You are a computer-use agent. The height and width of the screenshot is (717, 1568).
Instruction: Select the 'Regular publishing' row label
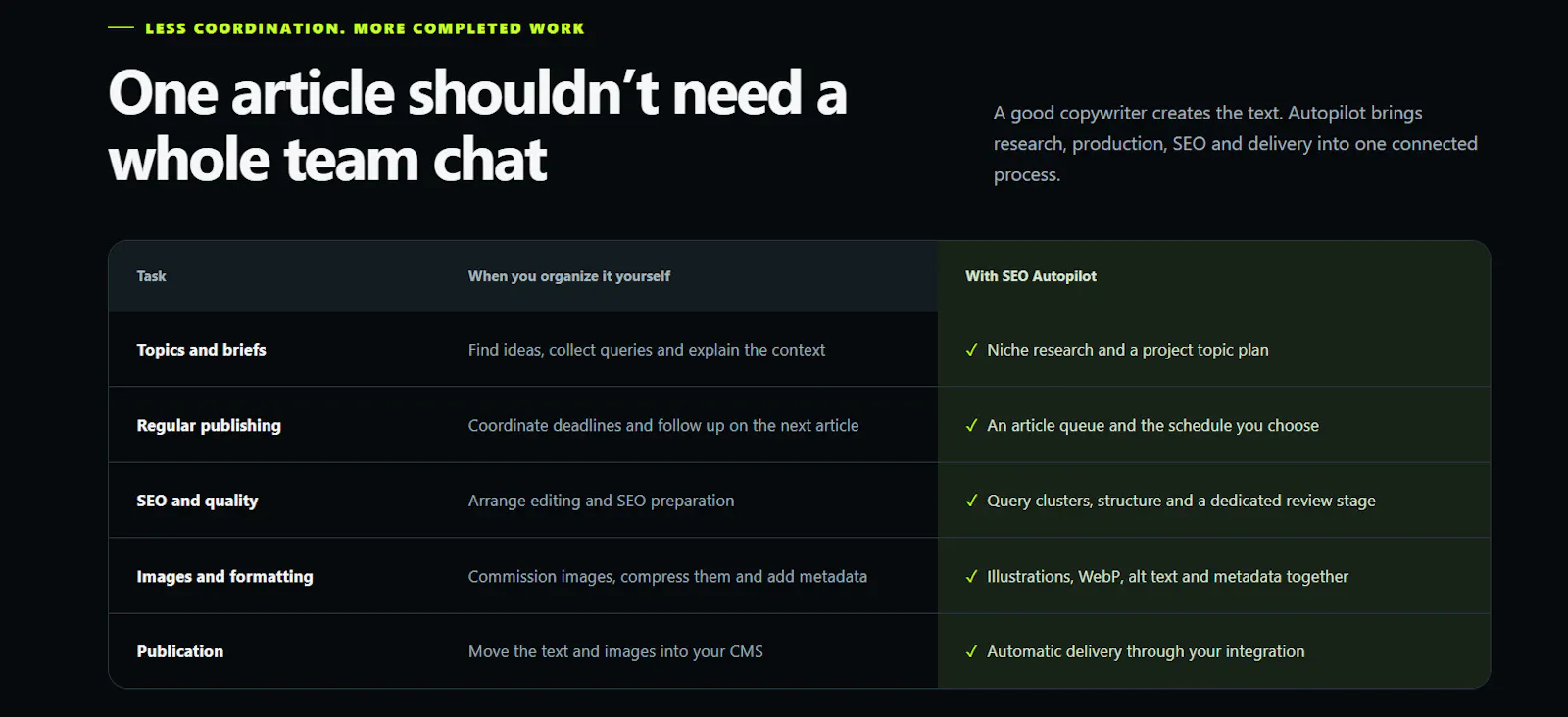point(209,425)
